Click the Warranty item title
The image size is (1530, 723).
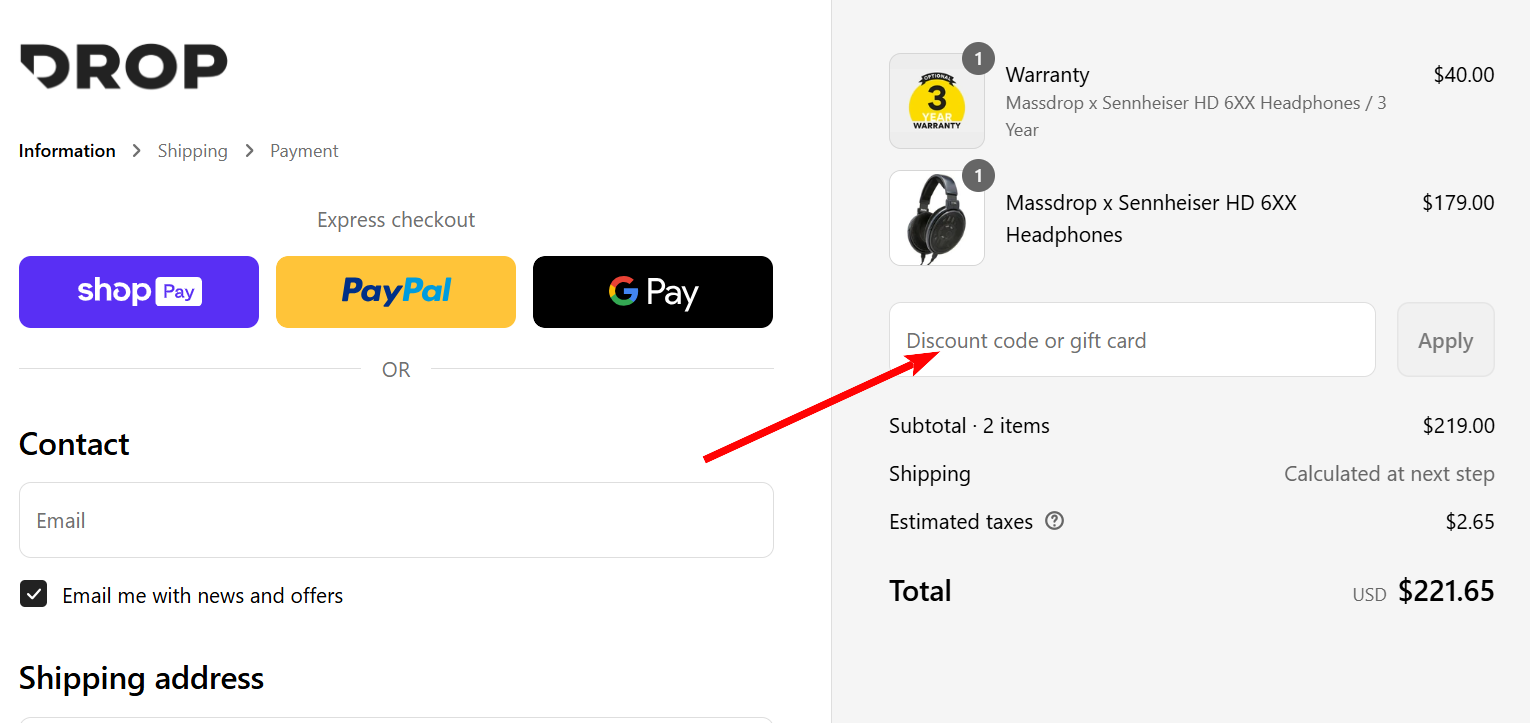point(1047,75)
